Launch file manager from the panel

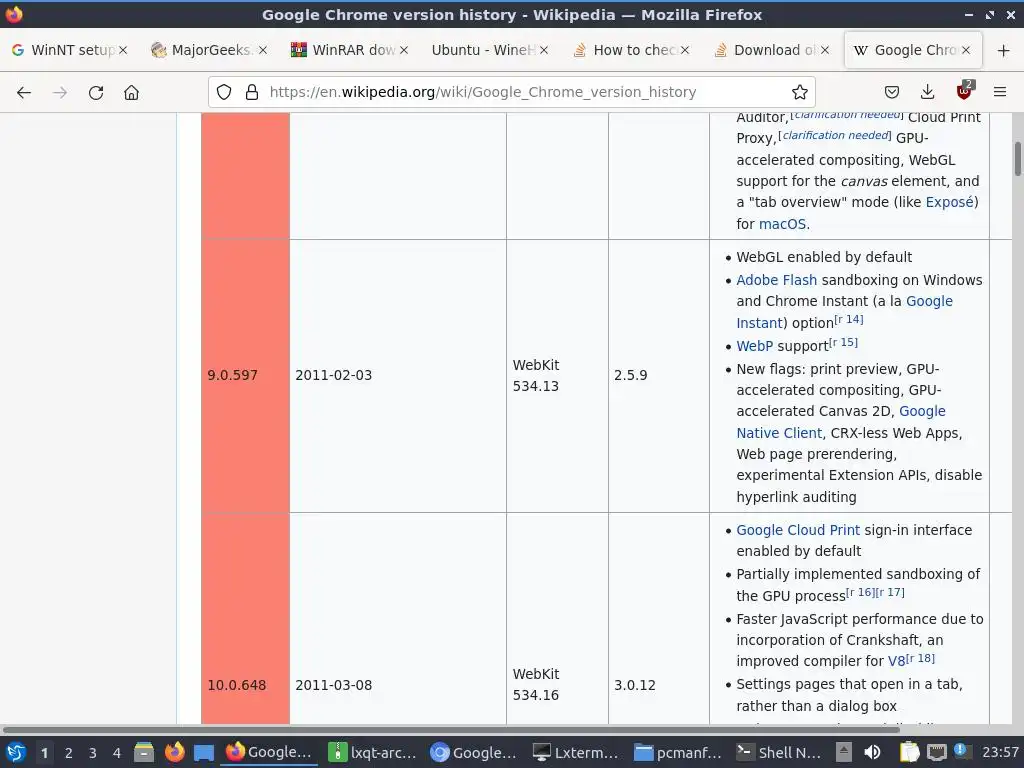[144, 752]
